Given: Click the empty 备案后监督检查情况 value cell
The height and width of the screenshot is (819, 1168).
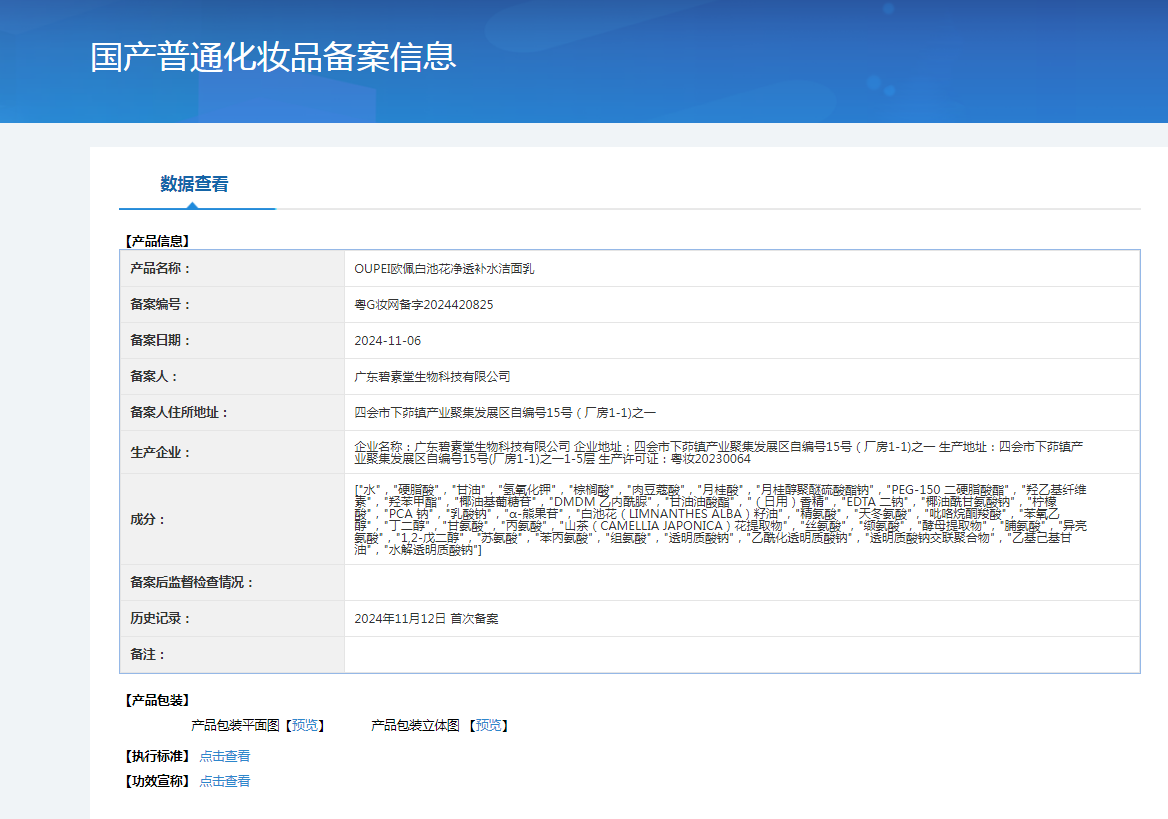Looking at the screenshot, I should 741,583.
